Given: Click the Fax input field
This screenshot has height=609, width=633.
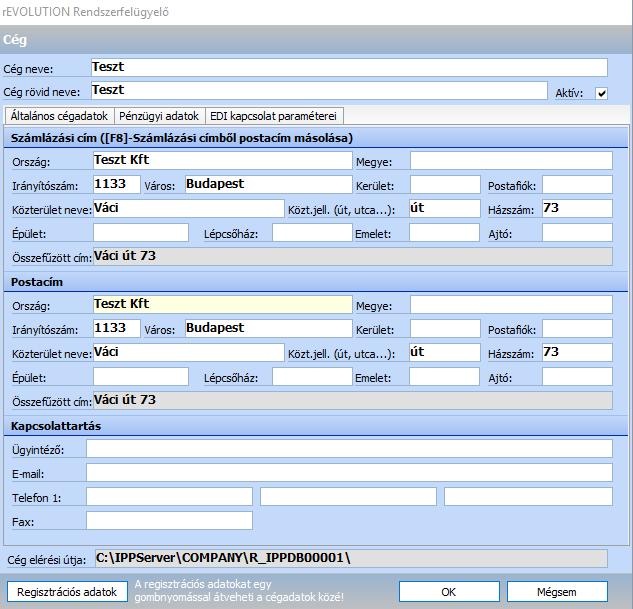Looking at the screenshot, I should [x=169, y=521].
